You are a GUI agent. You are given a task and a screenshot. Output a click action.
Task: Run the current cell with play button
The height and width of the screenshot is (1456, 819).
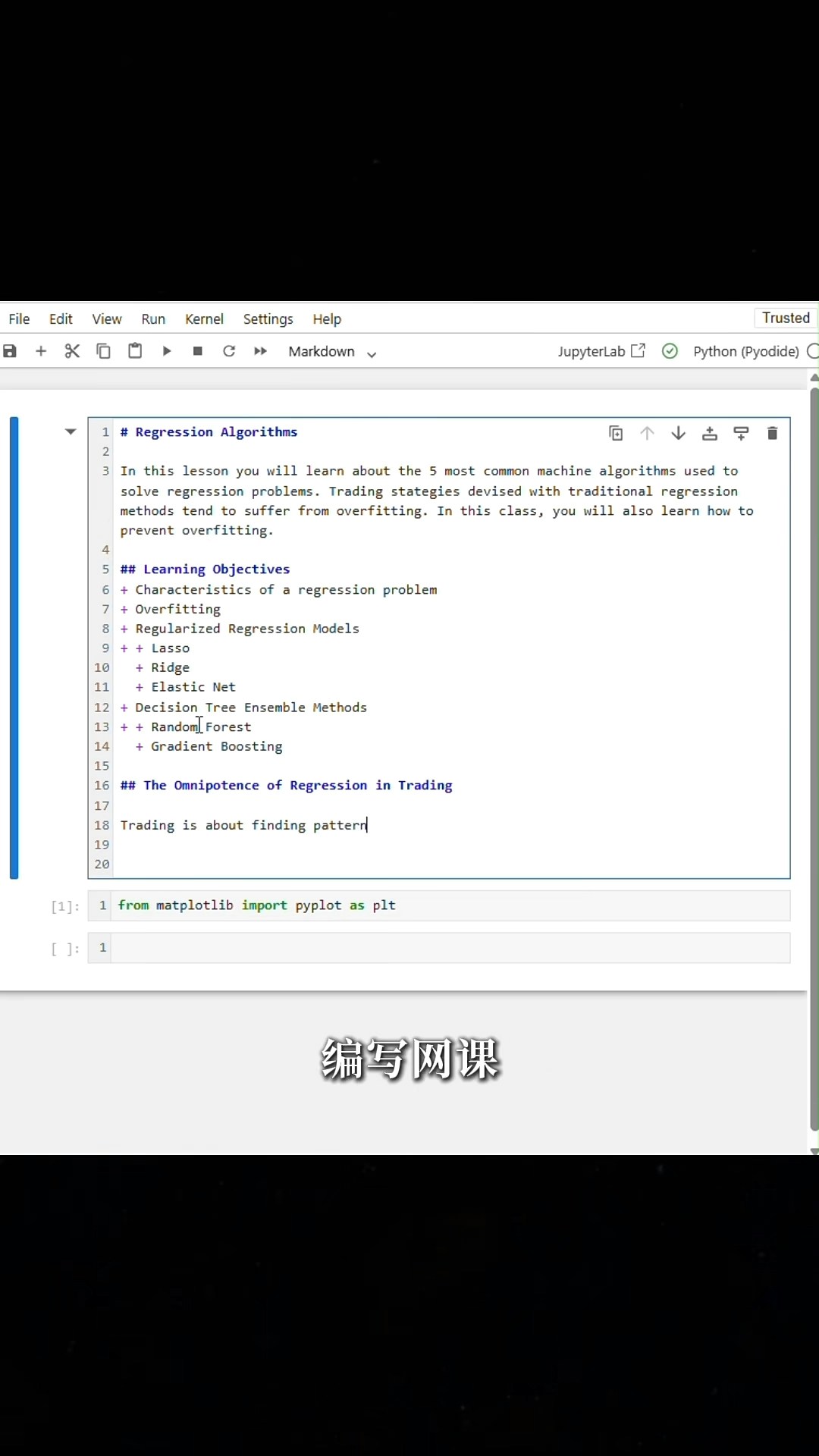(167, 351)
